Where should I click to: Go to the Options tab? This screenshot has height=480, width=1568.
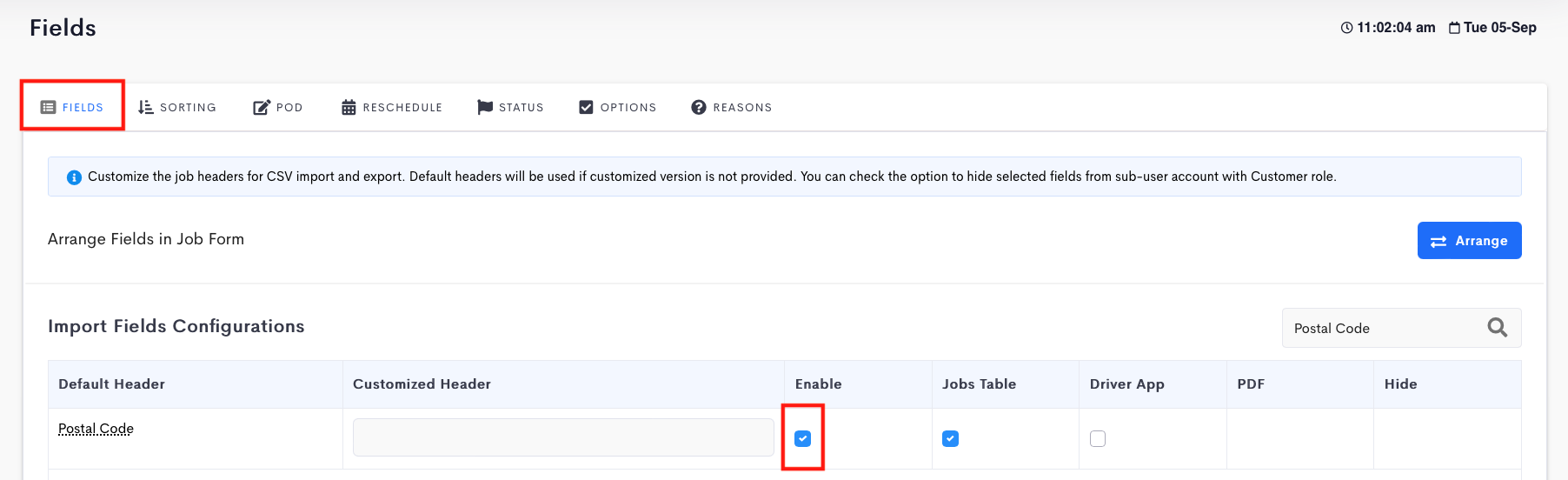628,107
